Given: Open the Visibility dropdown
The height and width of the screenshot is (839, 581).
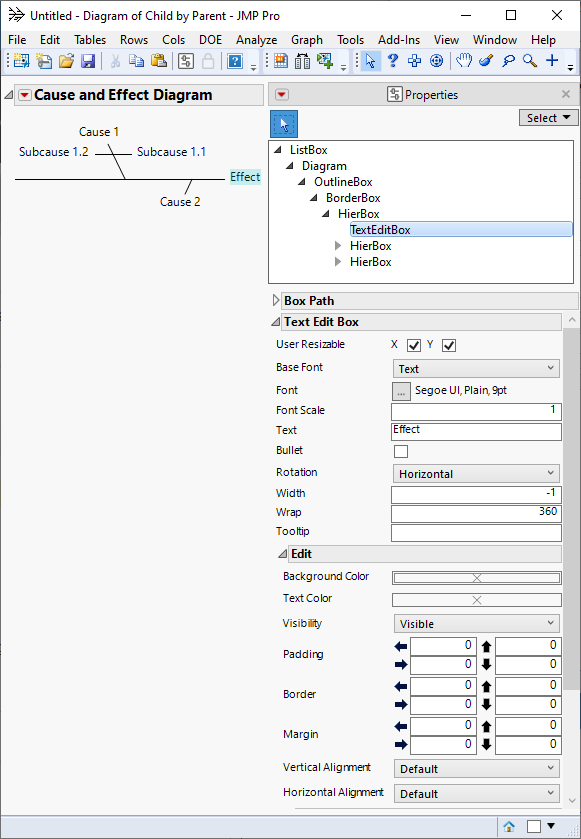Looking at the screenshot, I should [476, 624].
